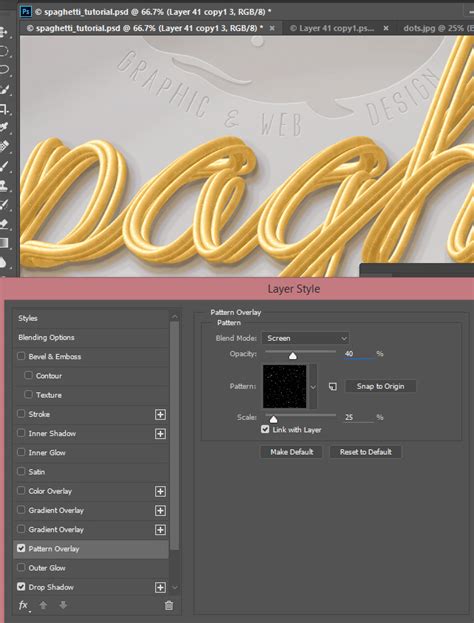The image size is (474, 623).
Task: Open the Blend Mode dropdown showing Screen
Action: [305, 338]
